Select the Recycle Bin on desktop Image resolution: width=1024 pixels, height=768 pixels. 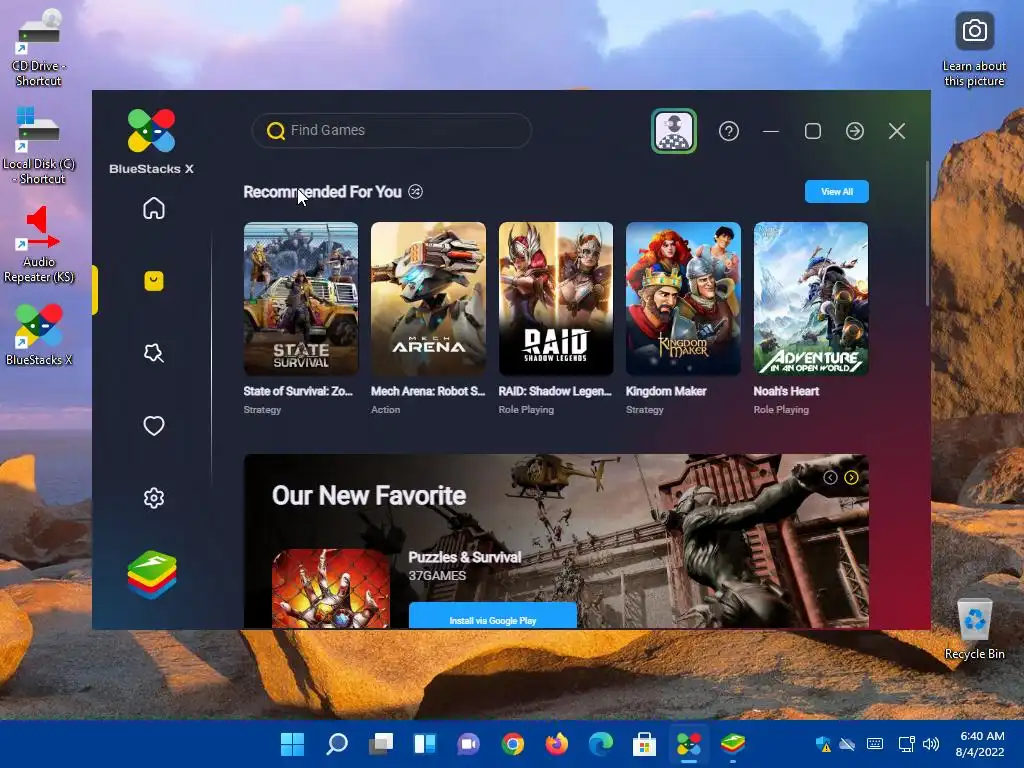[974, 630]
